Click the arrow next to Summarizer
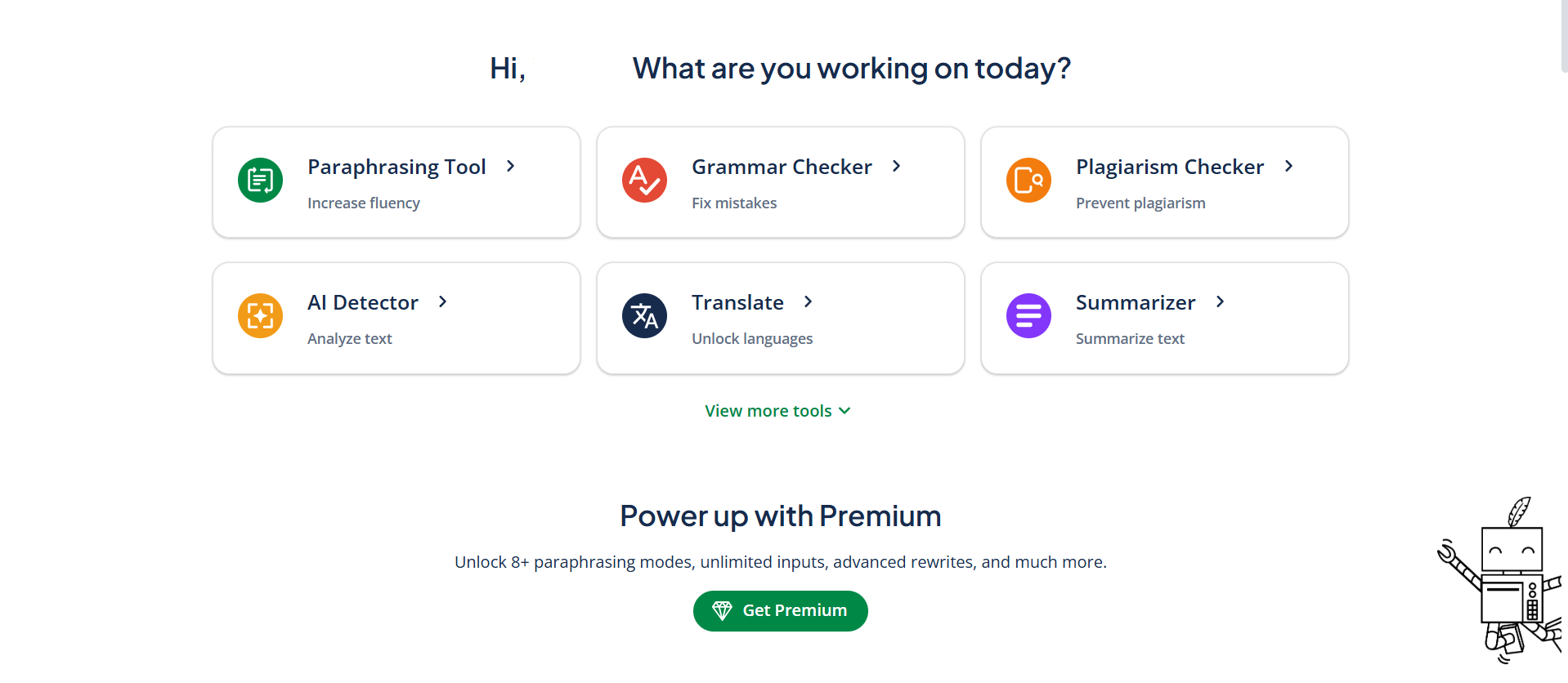The image size is (1568, 683). (x=1221, y=301)
